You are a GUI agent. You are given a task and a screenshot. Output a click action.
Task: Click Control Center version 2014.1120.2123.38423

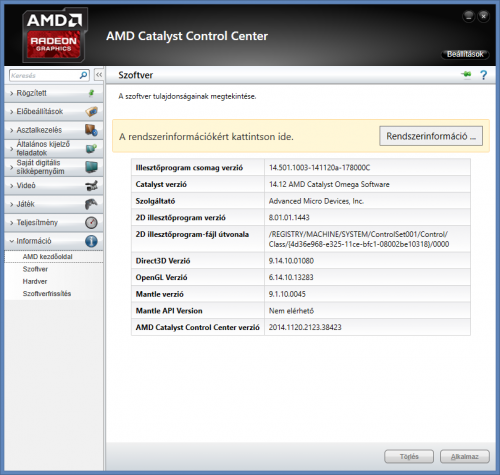point(305,327)
